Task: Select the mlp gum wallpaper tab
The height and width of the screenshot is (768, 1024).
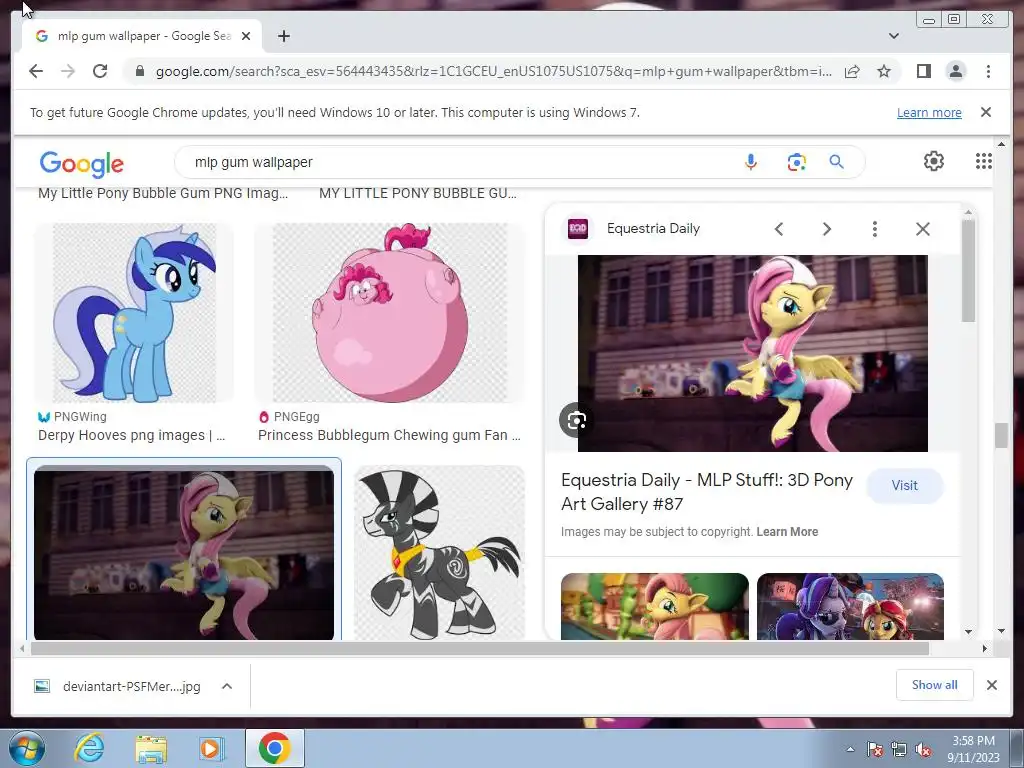Action: 143,36
